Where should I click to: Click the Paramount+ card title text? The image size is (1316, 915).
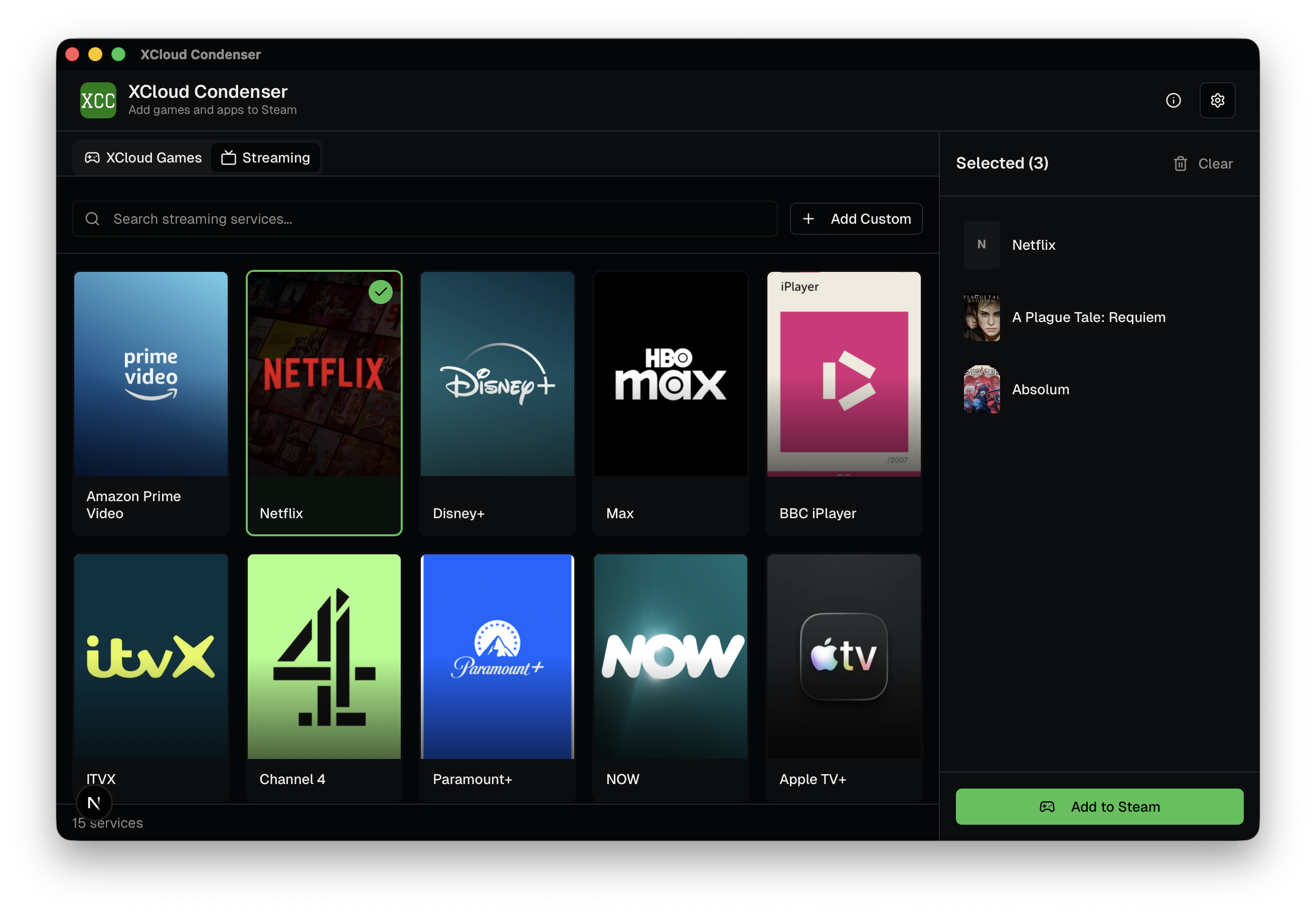coord(472,779)
